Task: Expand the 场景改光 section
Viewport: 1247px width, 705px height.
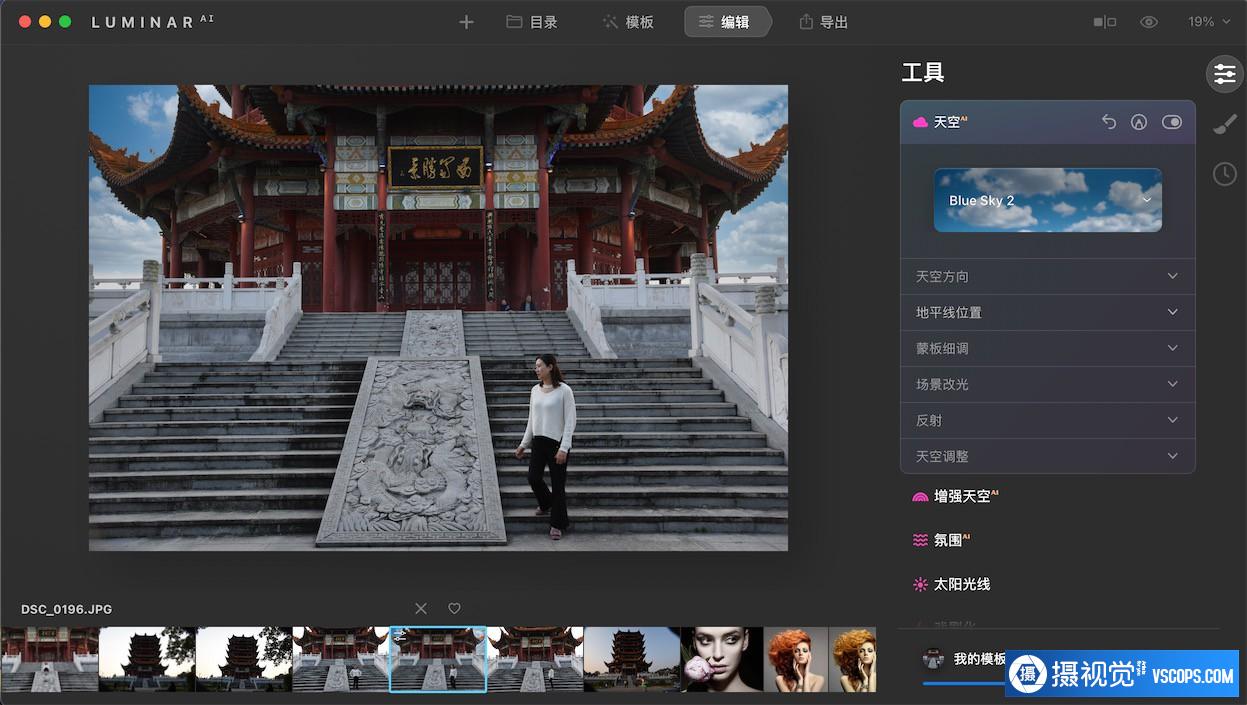Action: (1047, 385)
